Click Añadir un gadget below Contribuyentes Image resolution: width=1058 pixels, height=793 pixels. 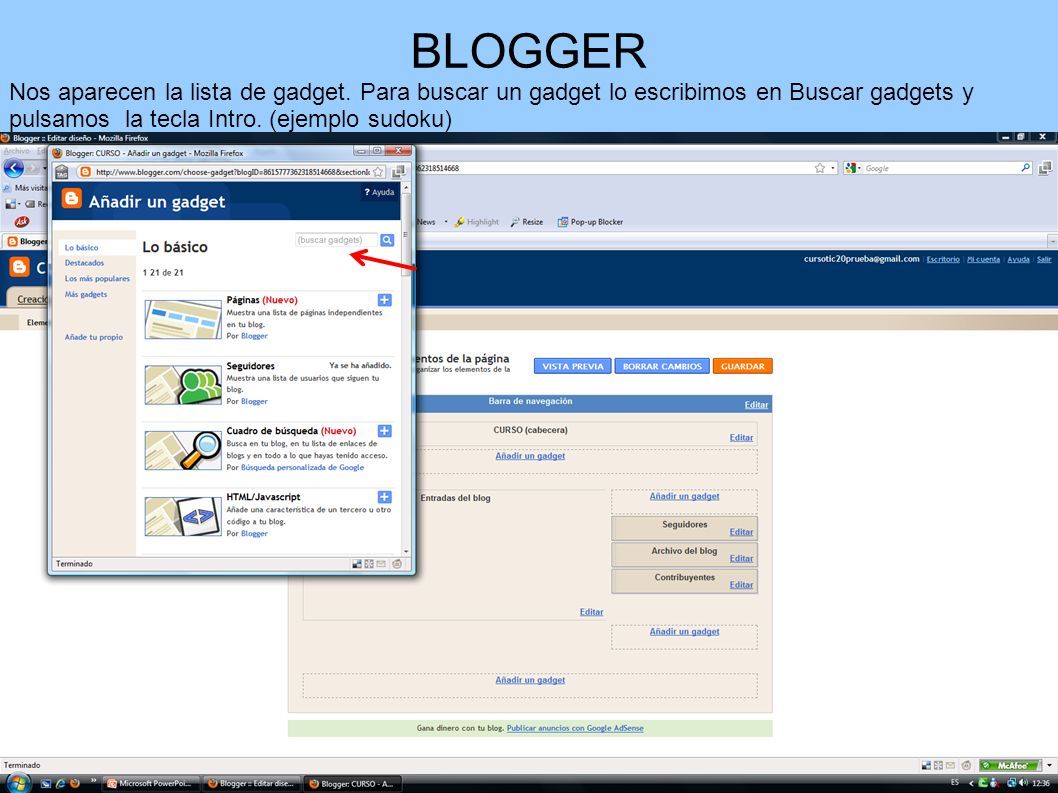(x=684, y=632)
